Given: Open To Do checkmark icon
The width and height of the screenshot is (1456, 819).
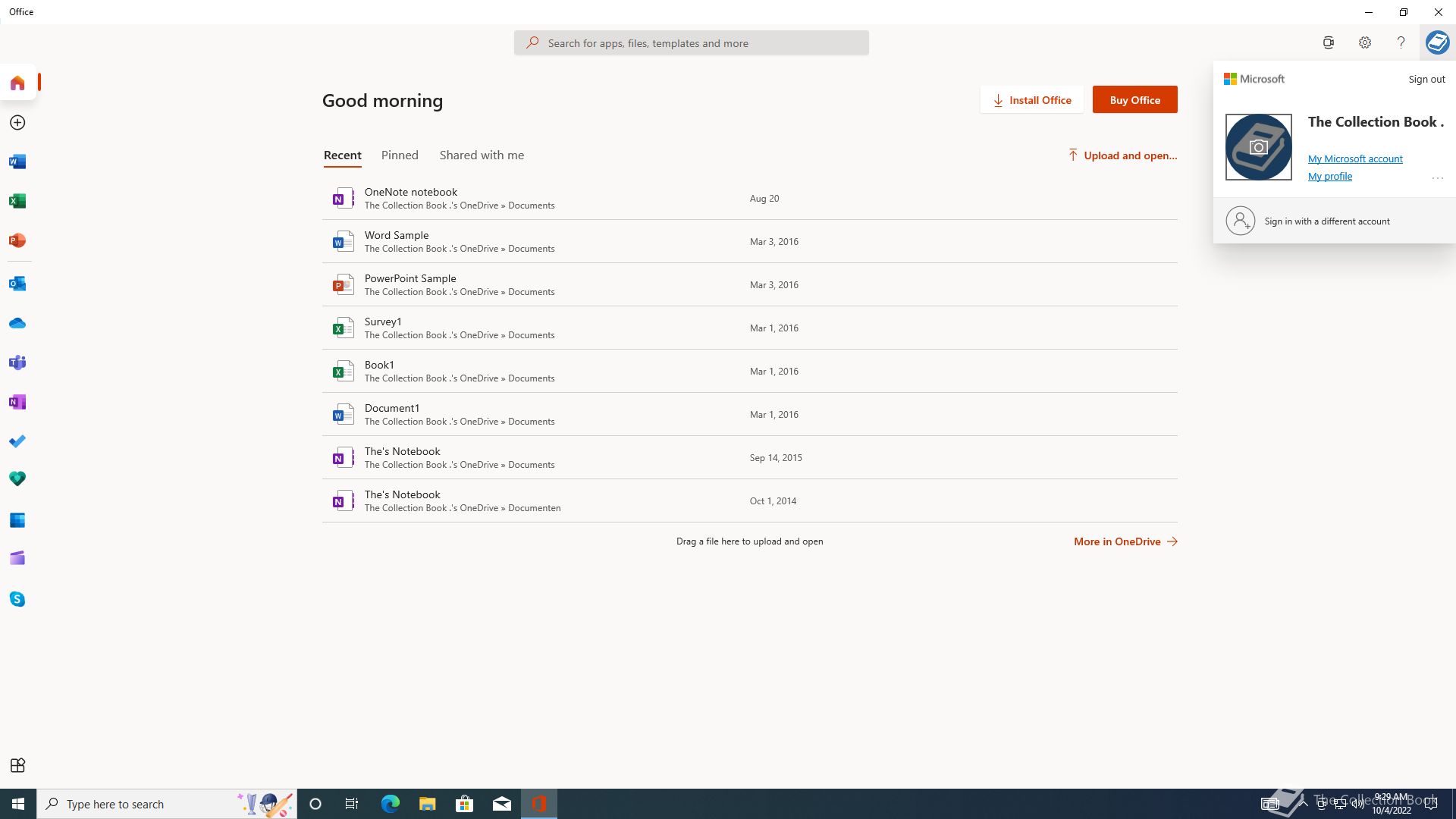Looking at the screenshot, I should pos(17,441).
